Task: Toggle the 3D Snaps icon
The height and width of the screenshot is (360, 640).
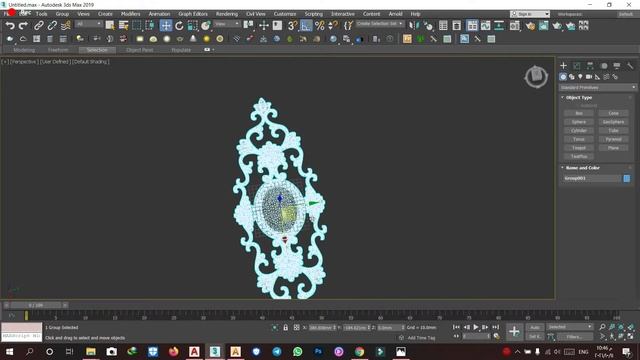Action: tap(292, 26)
